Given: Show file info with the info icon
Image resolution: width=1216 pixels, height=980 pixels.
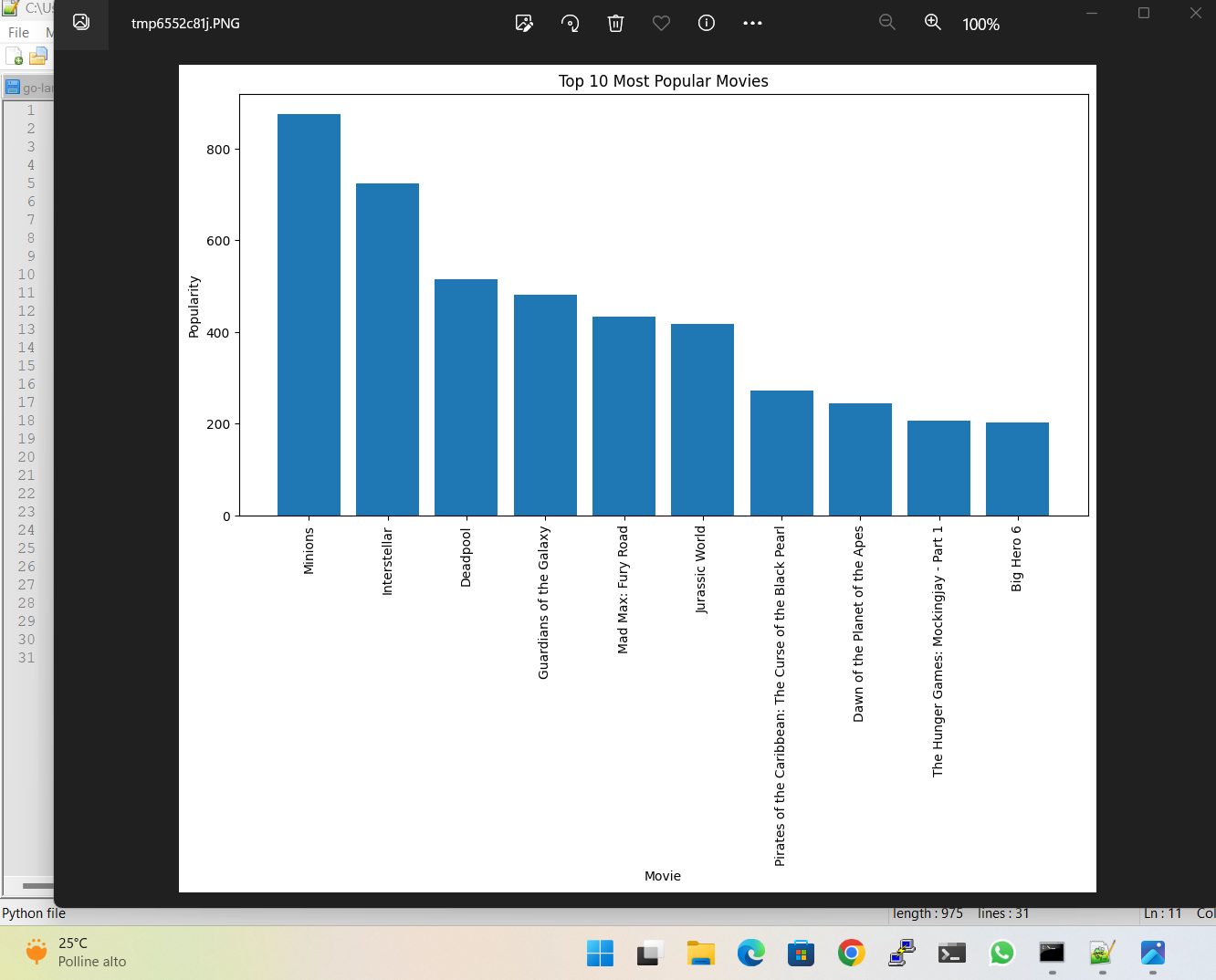Looking at the screenshot, I should [706, 23].
